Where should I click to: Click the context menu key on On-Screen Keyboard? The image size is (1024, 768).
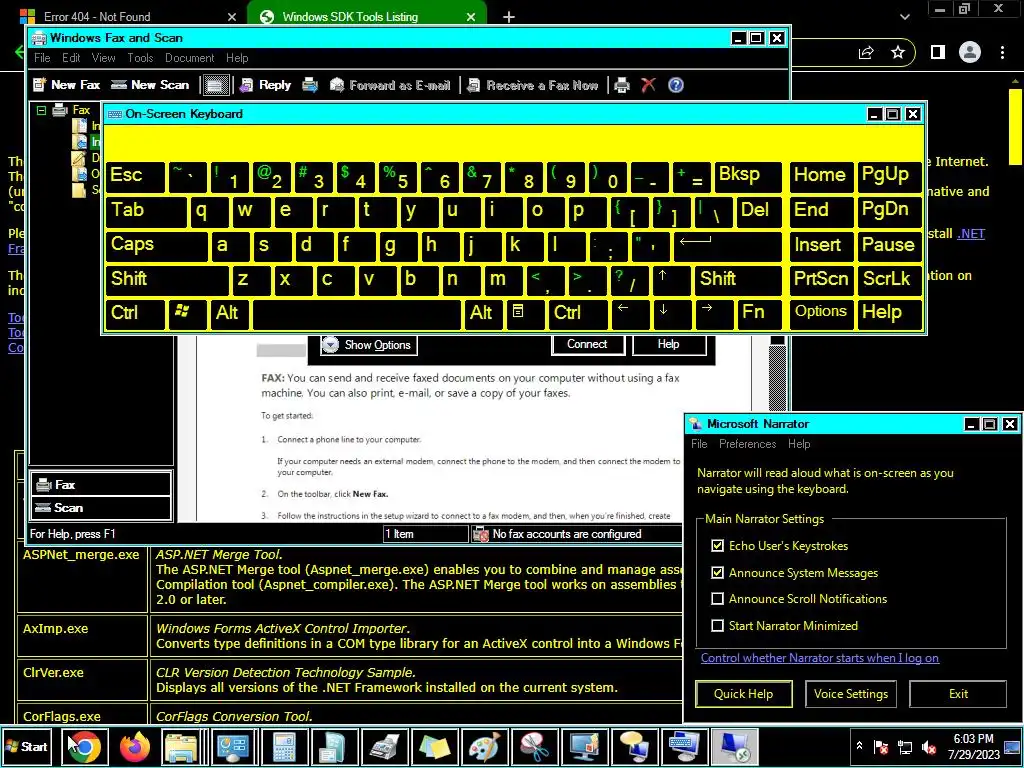[x=524, y=313]
